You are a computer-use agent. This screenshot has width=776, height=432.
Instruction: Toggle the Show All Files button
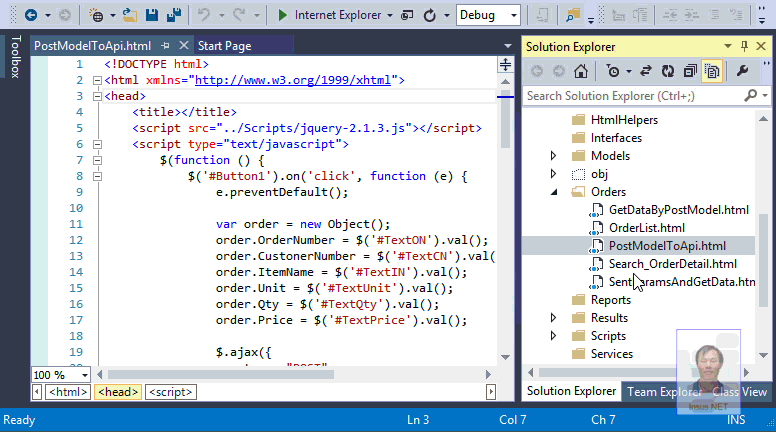tap(712, 71)
